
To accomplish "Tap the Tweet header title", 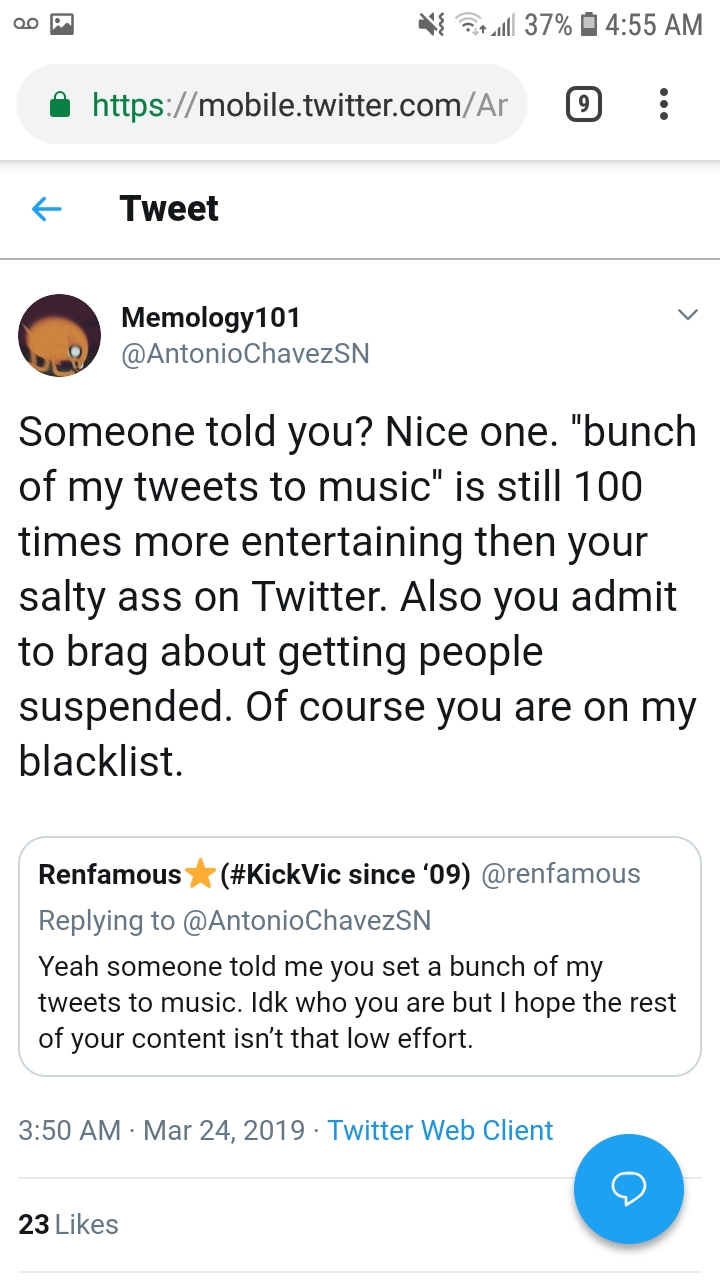I will [169, 208].
